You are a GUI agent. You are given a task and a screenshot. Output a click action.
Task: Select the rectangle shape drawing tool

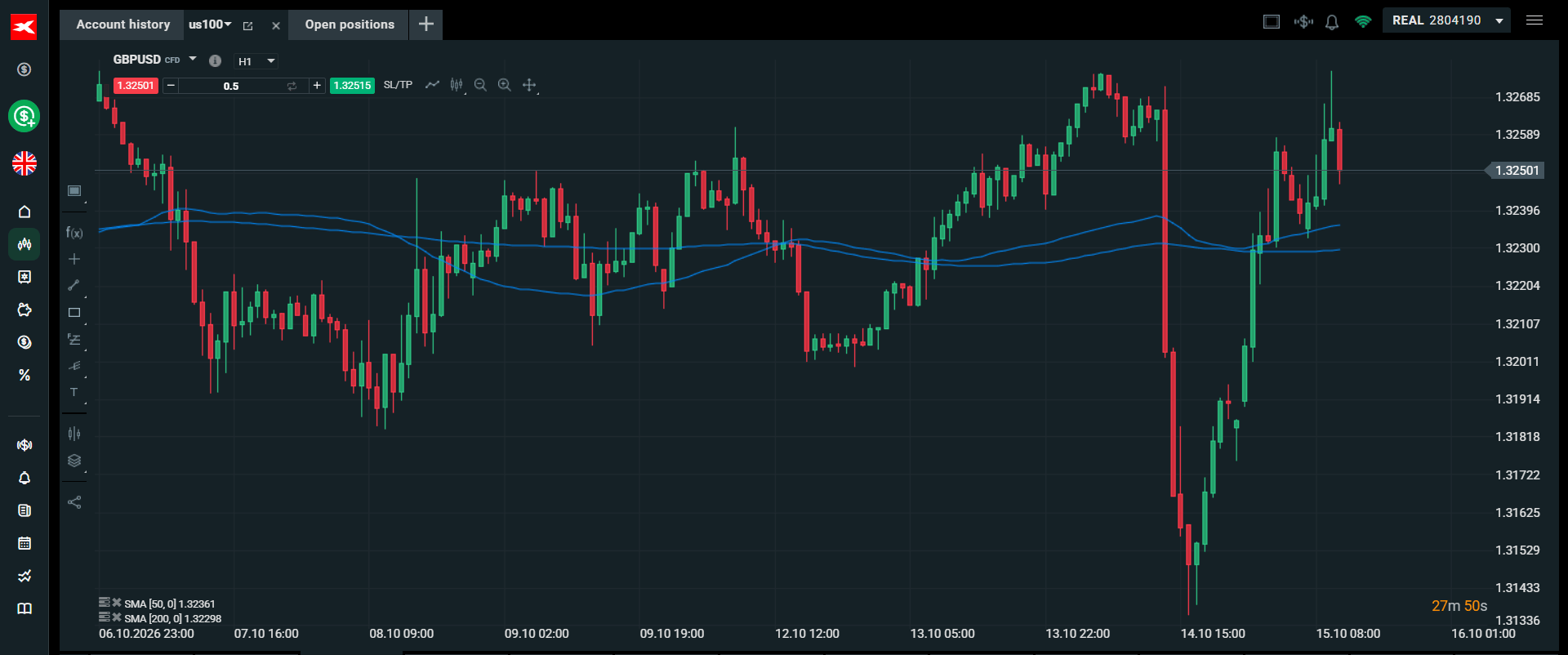point(74,312)
